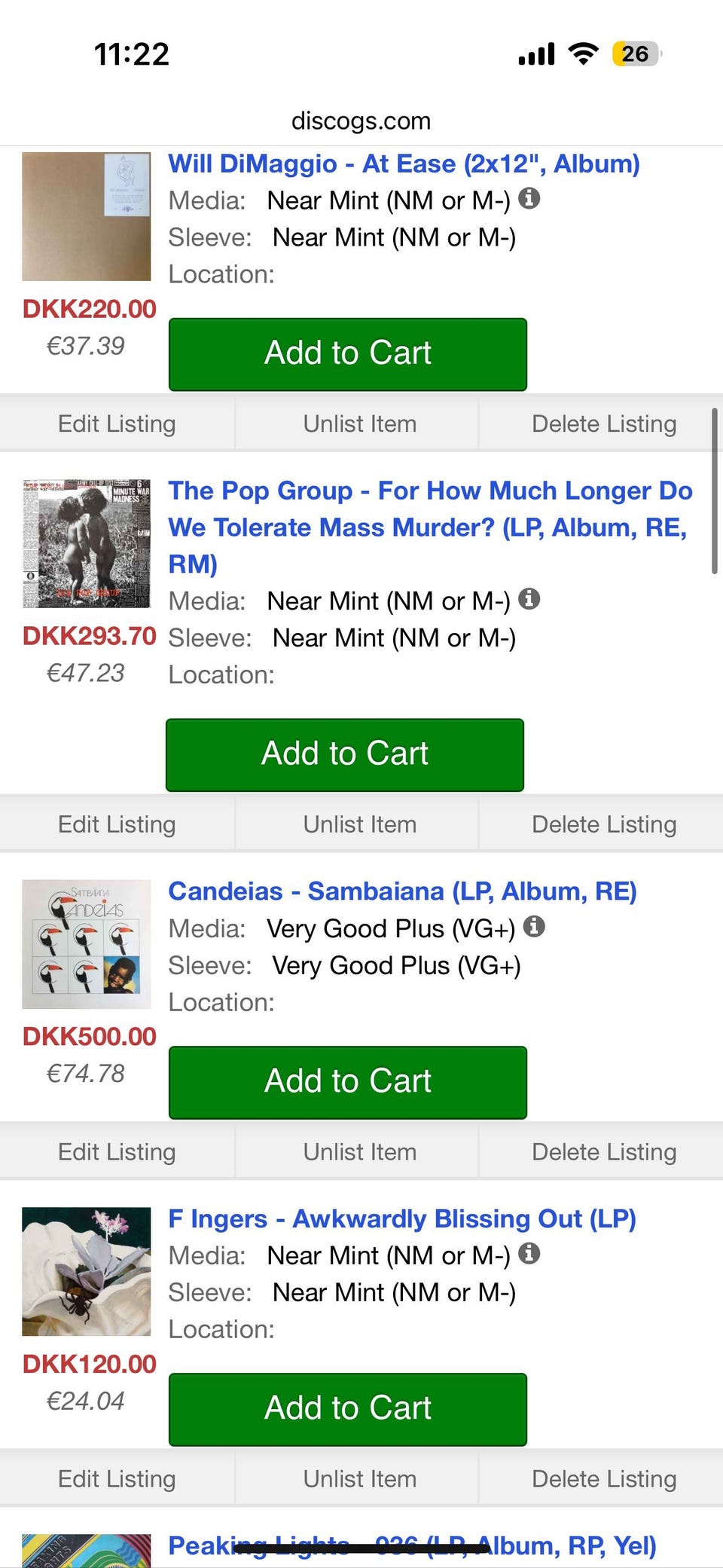Open Candeias Sambaiana cover thumbnail

pos(87,944)
